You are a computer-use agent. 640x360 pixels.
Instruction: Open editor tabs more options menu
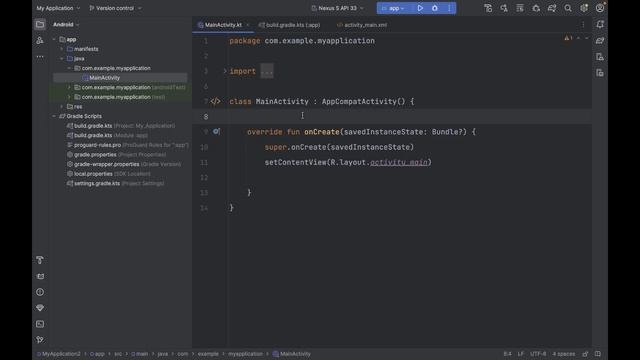pos(583,25)
